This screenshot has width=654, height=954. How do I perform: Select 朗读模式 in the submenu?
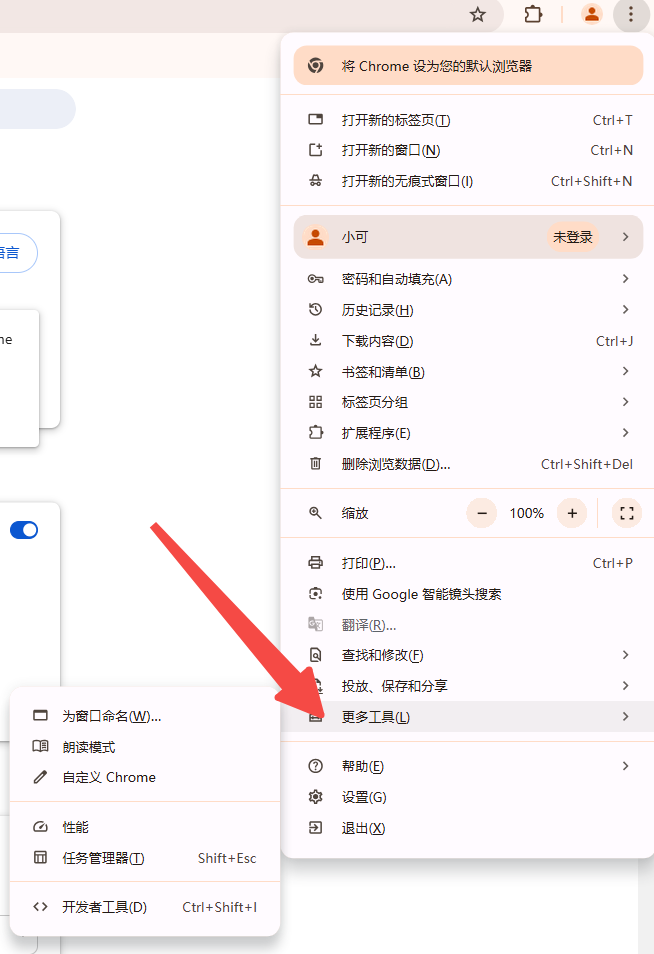[145, 747]
